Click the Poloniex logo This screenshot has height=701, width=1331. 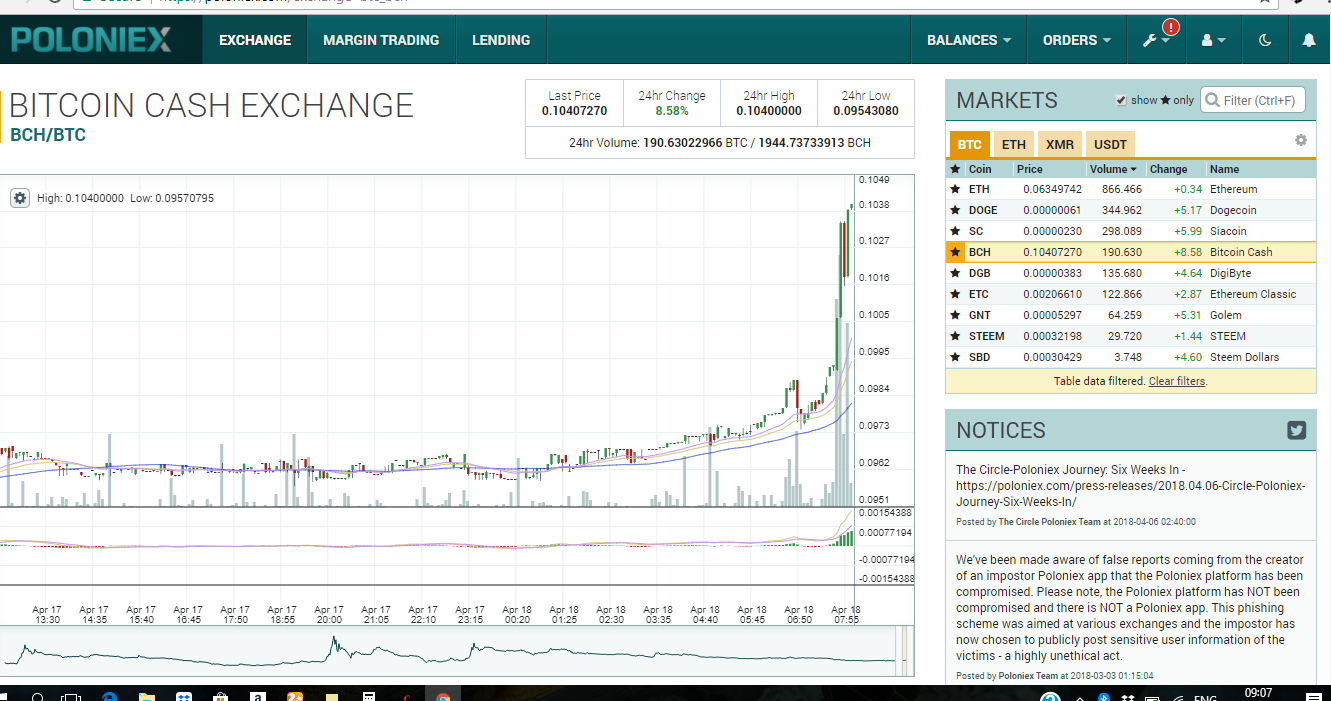point(92,41)
